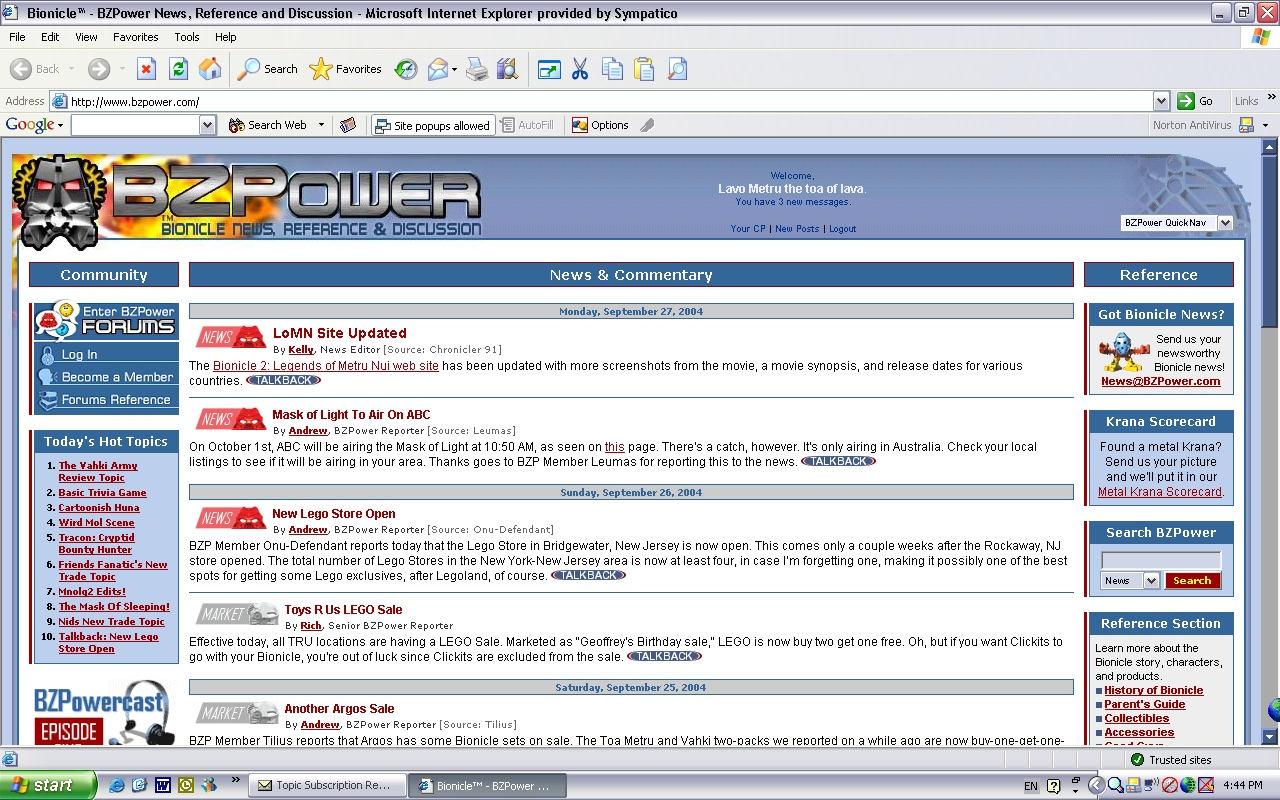The width and height of the screenshot is (1280, 800).
Task: Open the File menu
Action: [17, 37]
